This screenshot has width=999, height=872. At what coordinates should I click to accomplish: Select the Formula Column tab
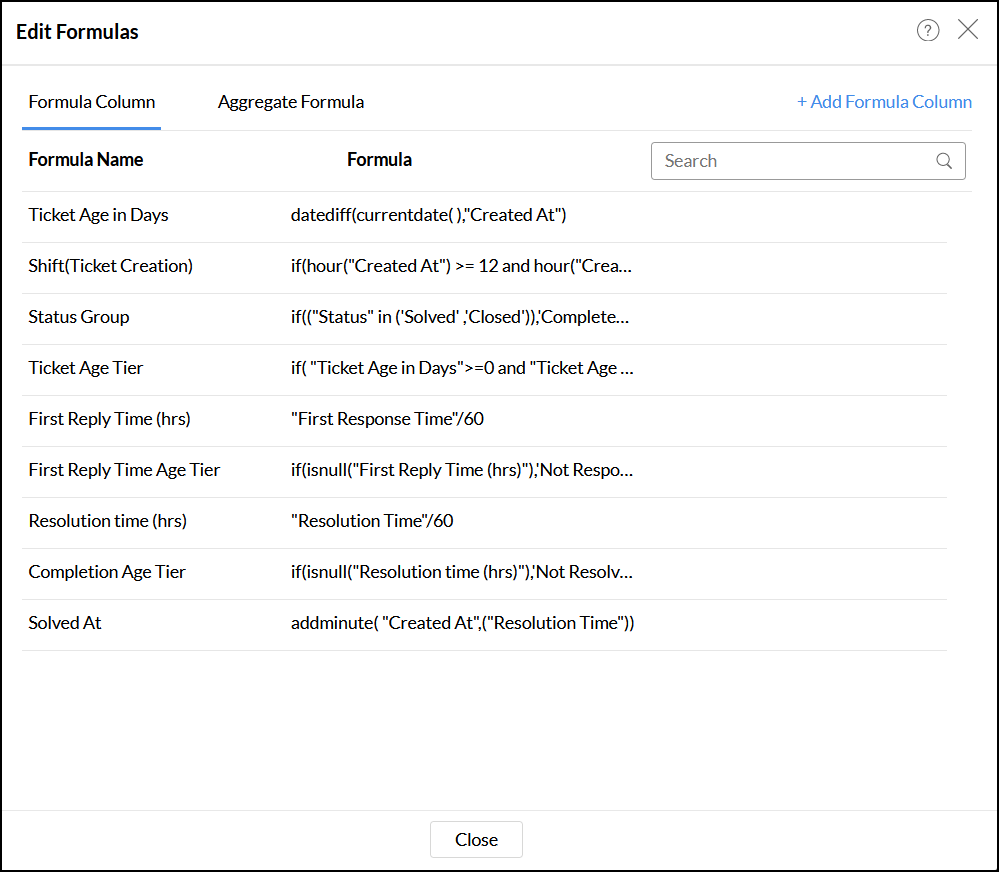pos(92,102)
